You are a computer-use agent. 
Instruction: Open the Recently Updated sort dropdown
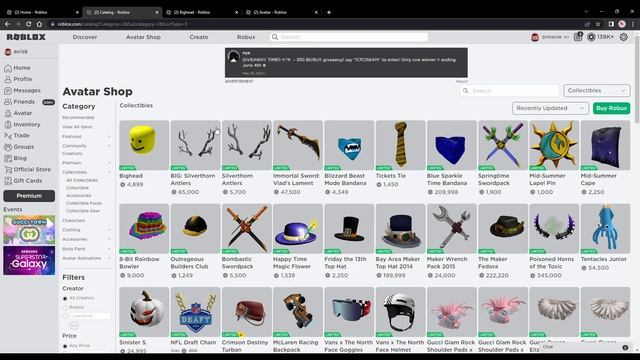(x=550, y=108)
